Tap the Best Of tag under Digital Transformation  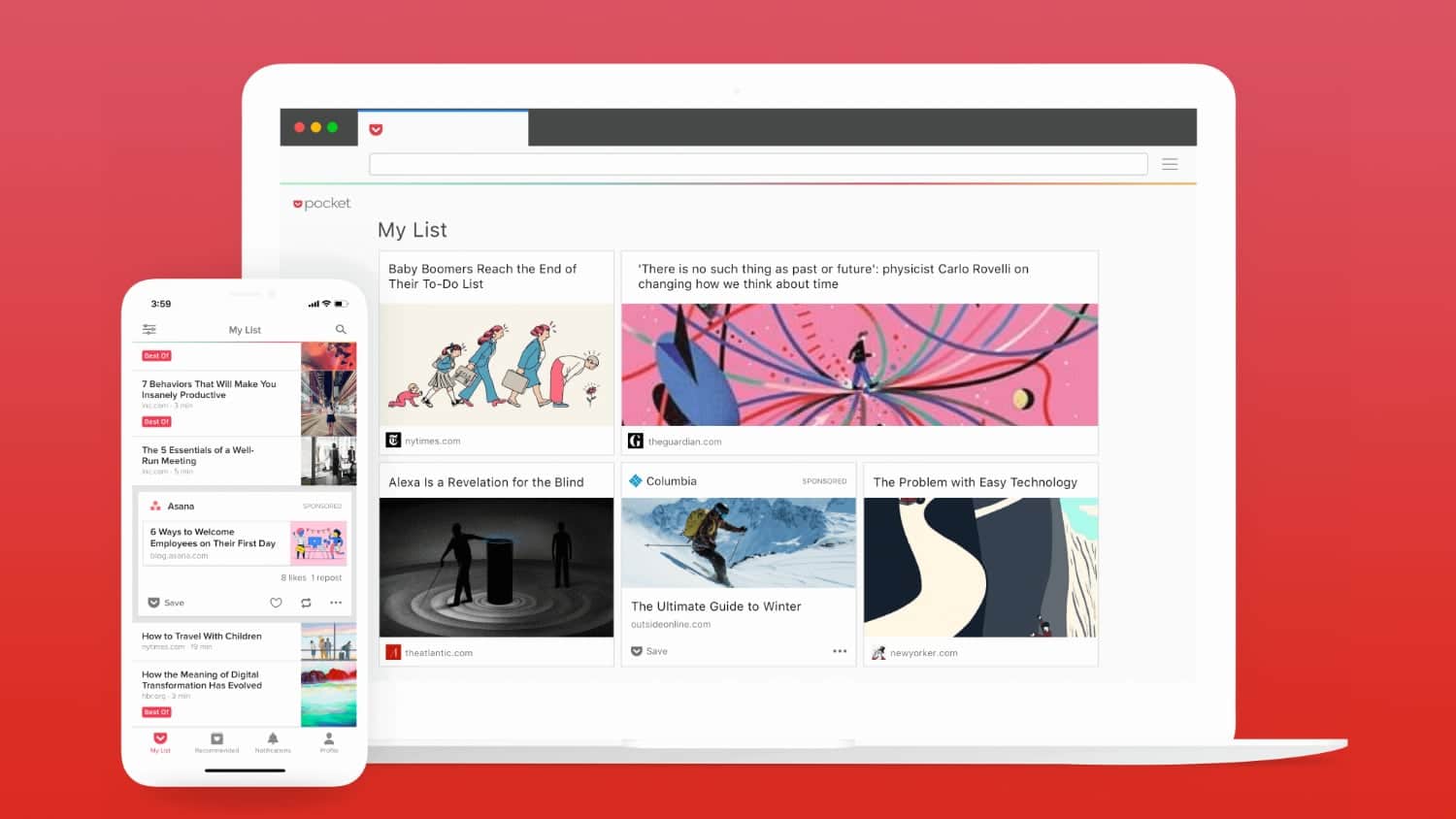156,712
